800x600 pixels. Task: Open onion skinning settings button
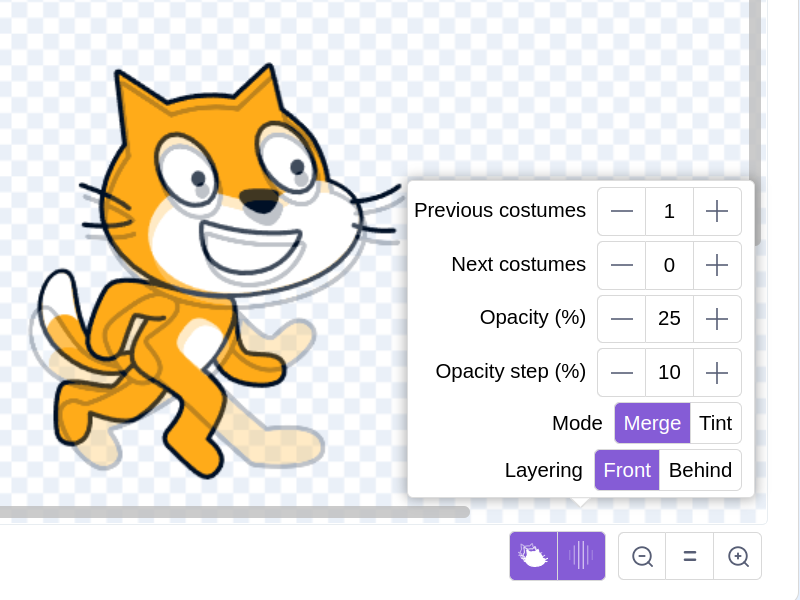582,556
